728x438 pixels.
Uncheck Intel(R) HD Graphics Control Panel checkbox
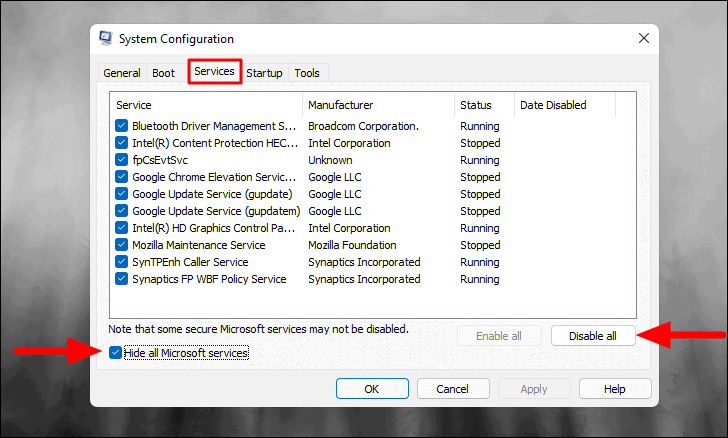pyautogui.click(x=121, y=228)
